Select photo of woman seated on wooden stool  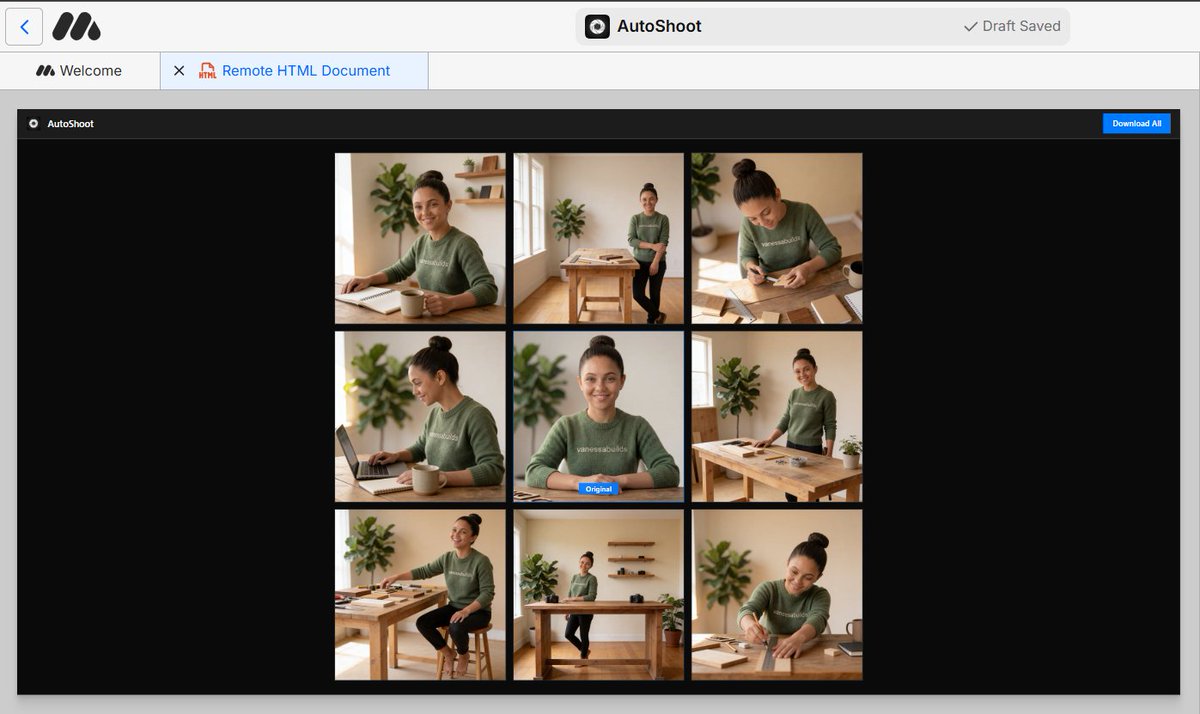coord(420,595)
